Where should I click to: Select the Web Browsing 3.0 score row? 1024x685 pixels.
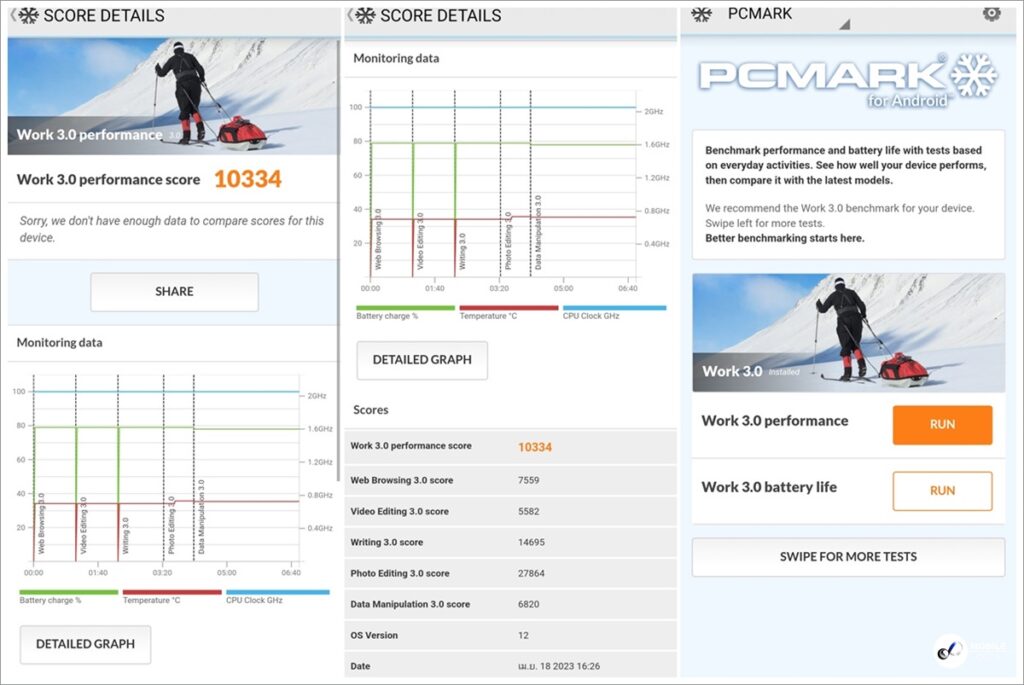pos(510,480)
